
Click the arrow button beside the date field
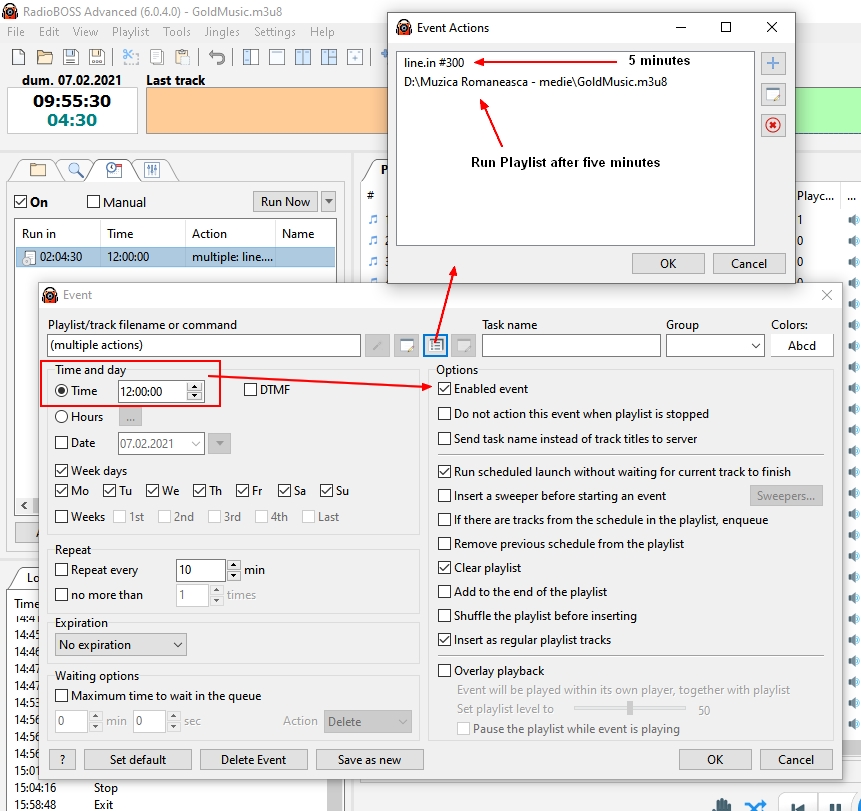click(x=219, y=444)
